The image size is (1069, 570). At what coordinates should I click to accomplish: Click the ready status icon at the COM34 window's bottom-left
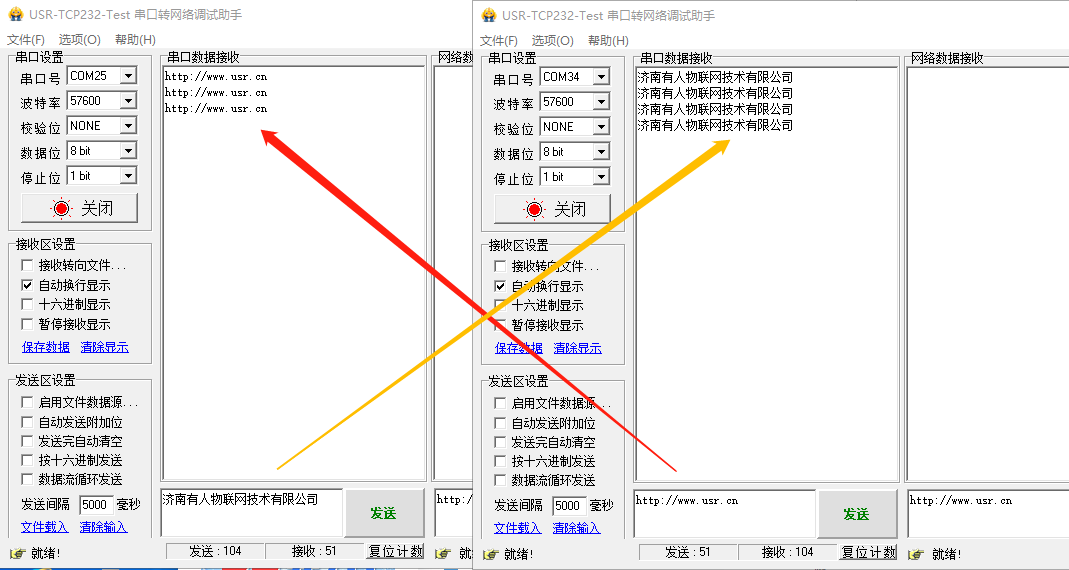pos(489,553)
